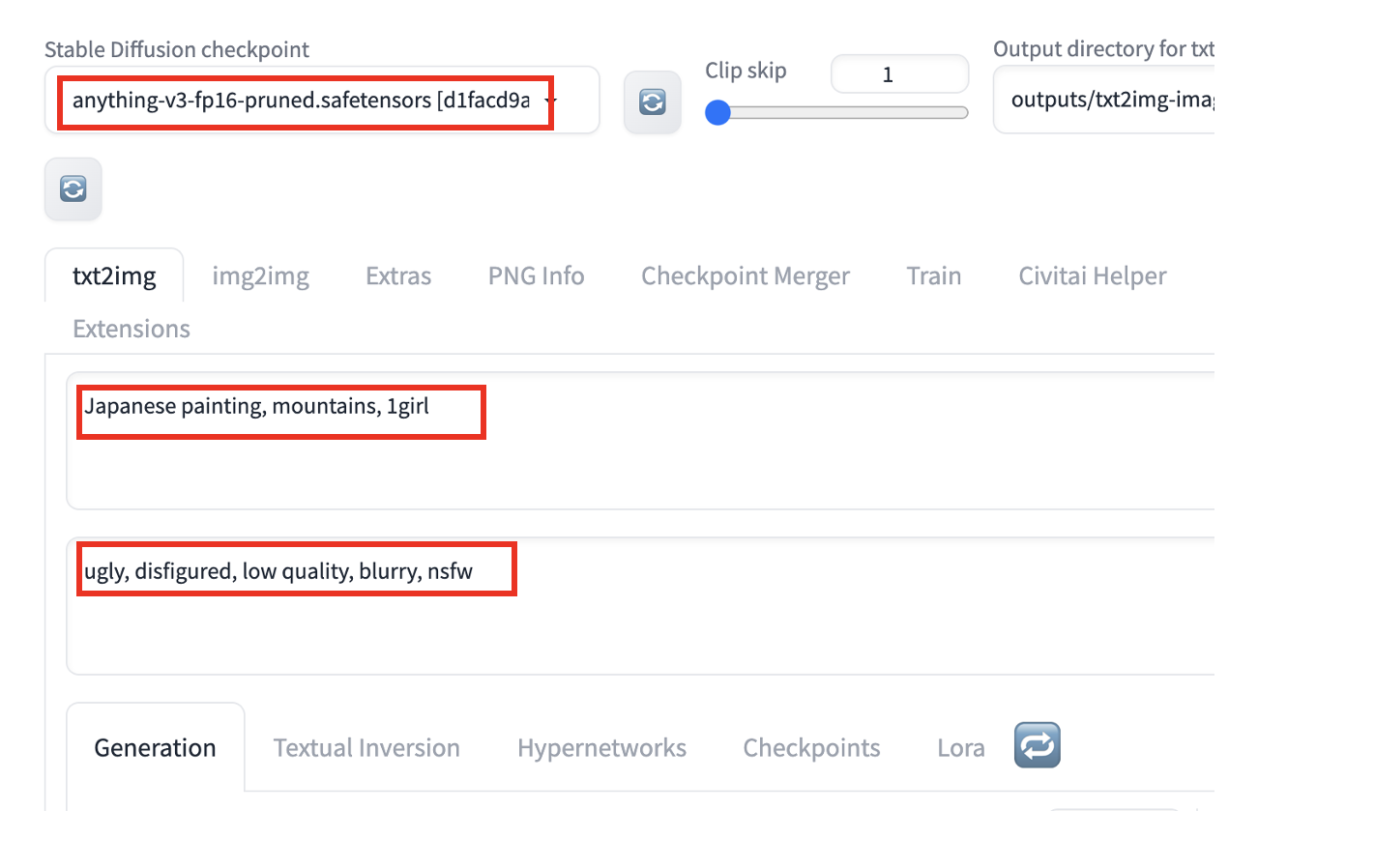1375x868 pixels.
Task: Open the Extensions tab
Action: [x=132, y=330]
